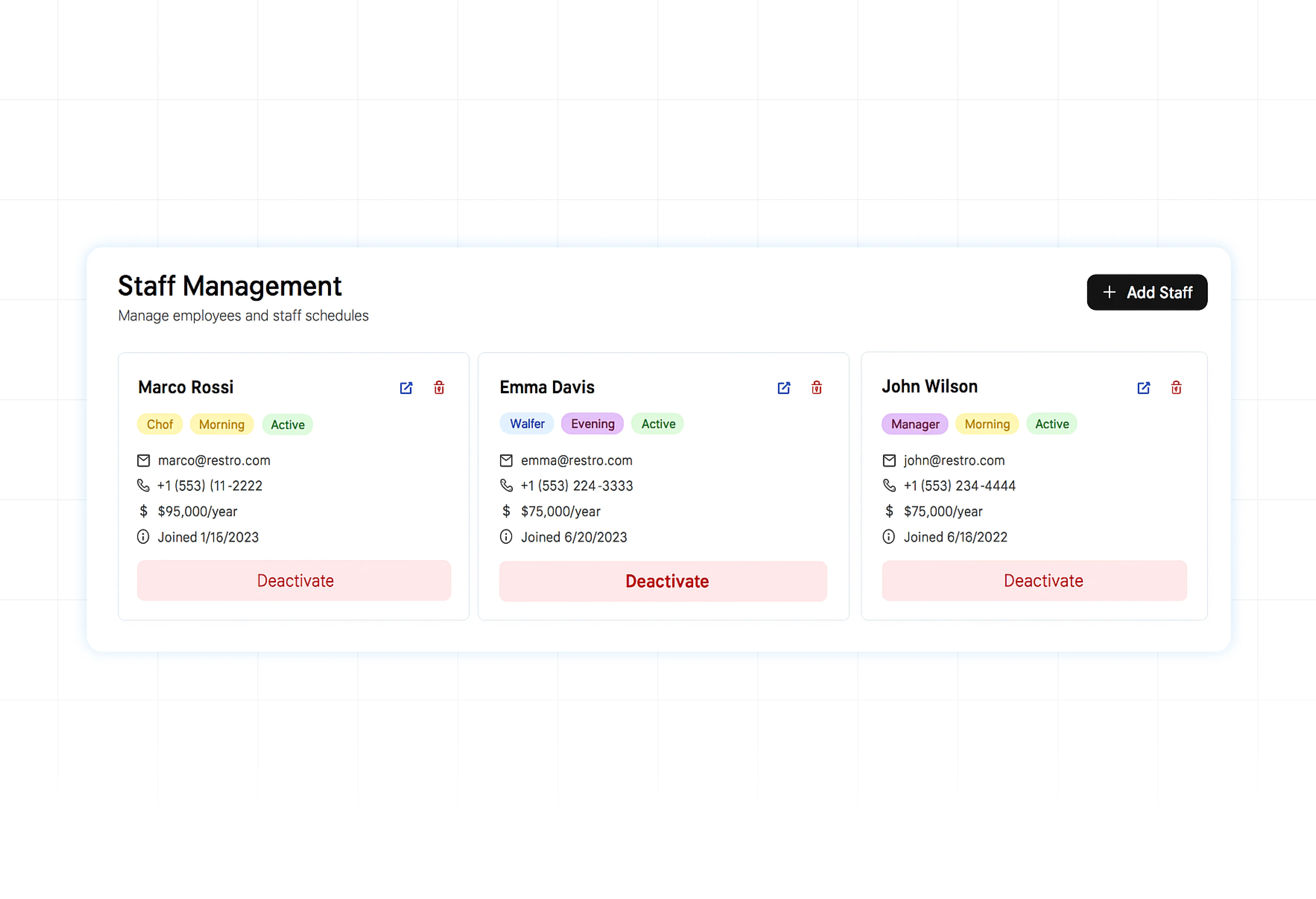Remove John Wilson using trash icon
The image size is (1316, 899).
[1176, 388]
